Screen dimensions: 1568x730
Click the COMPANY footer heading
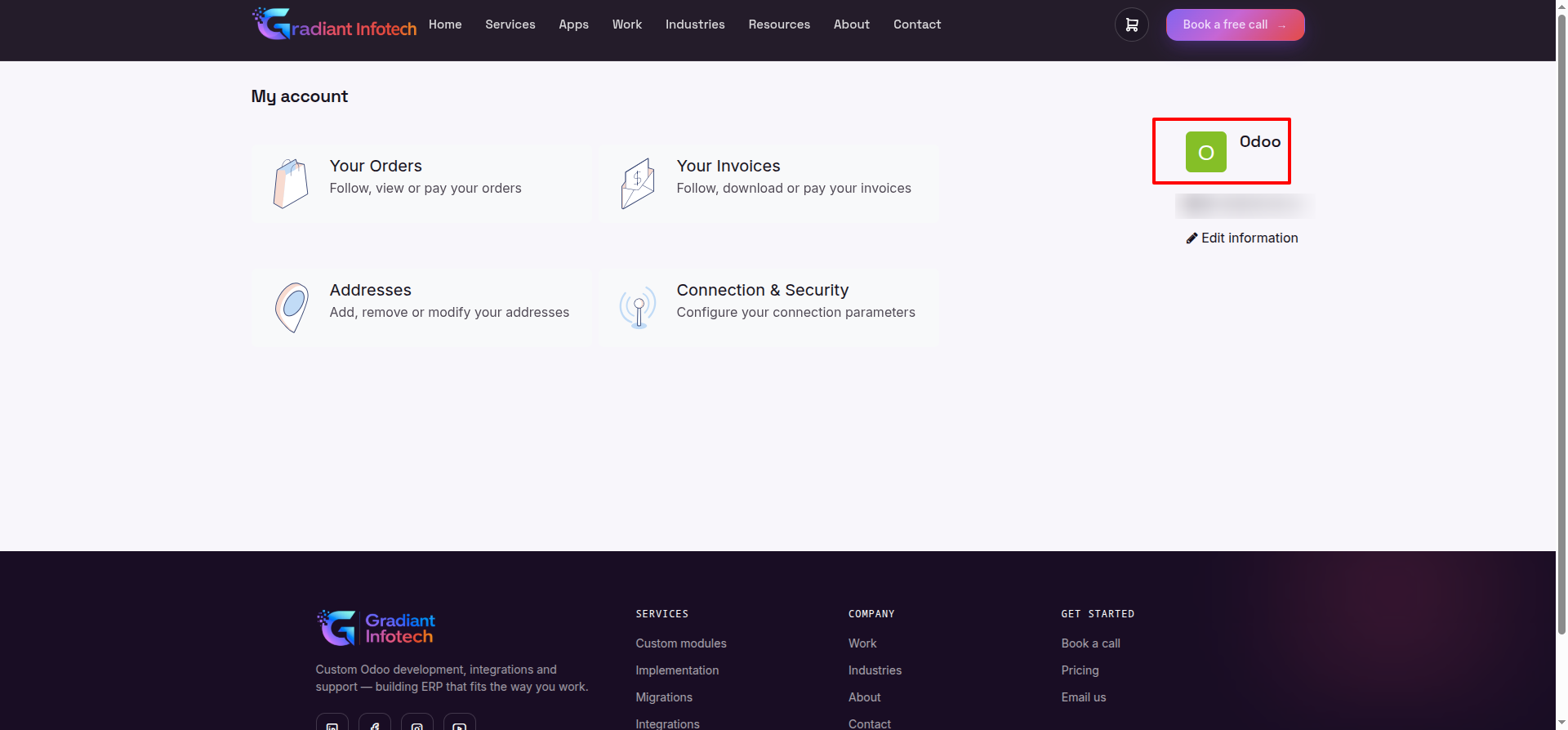871,614
